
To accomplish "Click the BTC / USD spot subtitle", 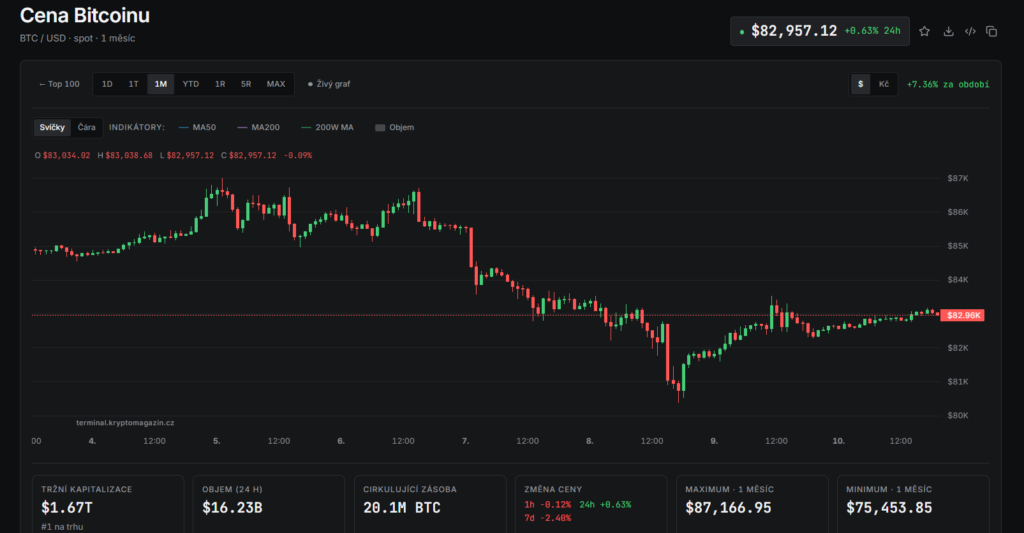I will pos(77,39).
